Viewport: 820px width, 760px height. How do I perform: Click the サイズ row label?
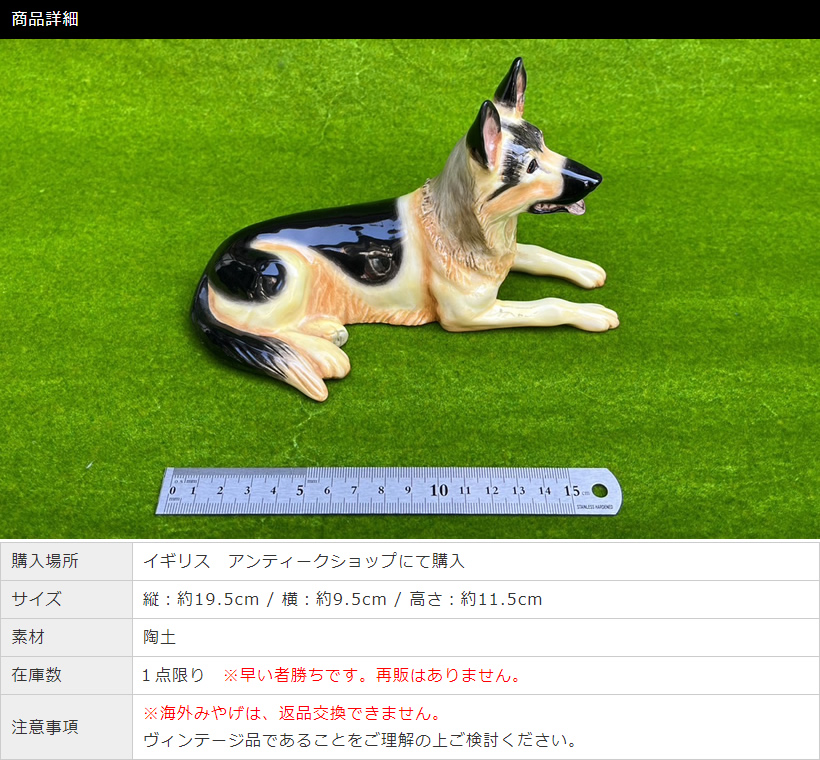coord(37,599)
